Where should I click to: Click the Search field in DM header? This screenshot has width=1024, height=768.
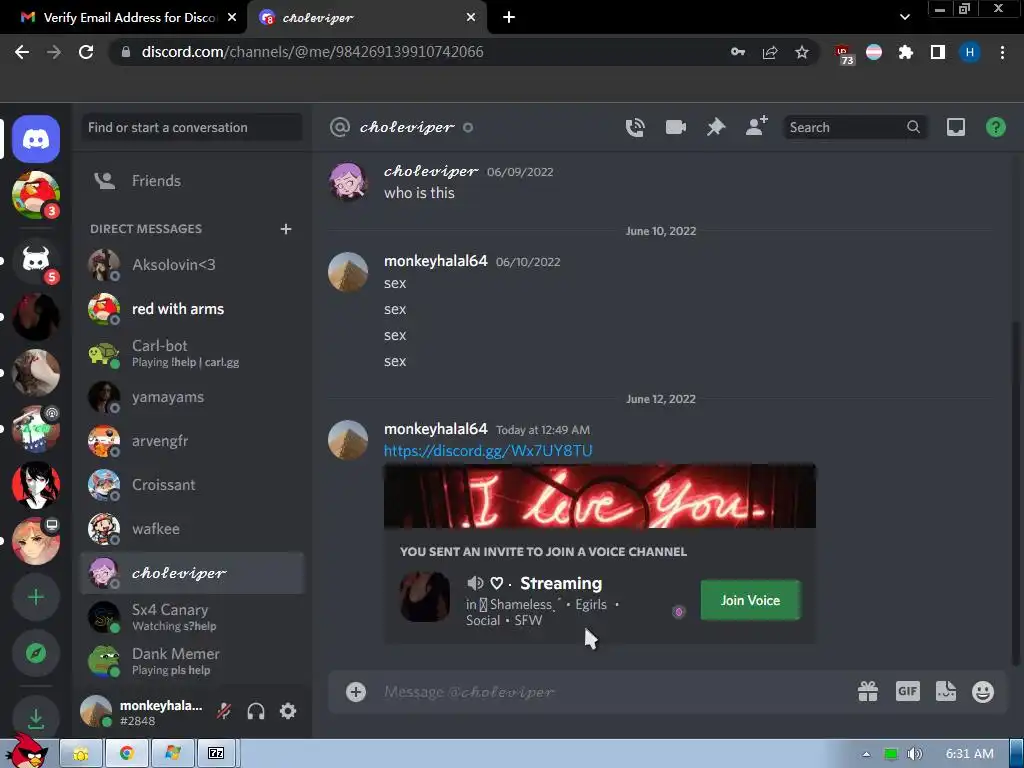tap(854, 127)
